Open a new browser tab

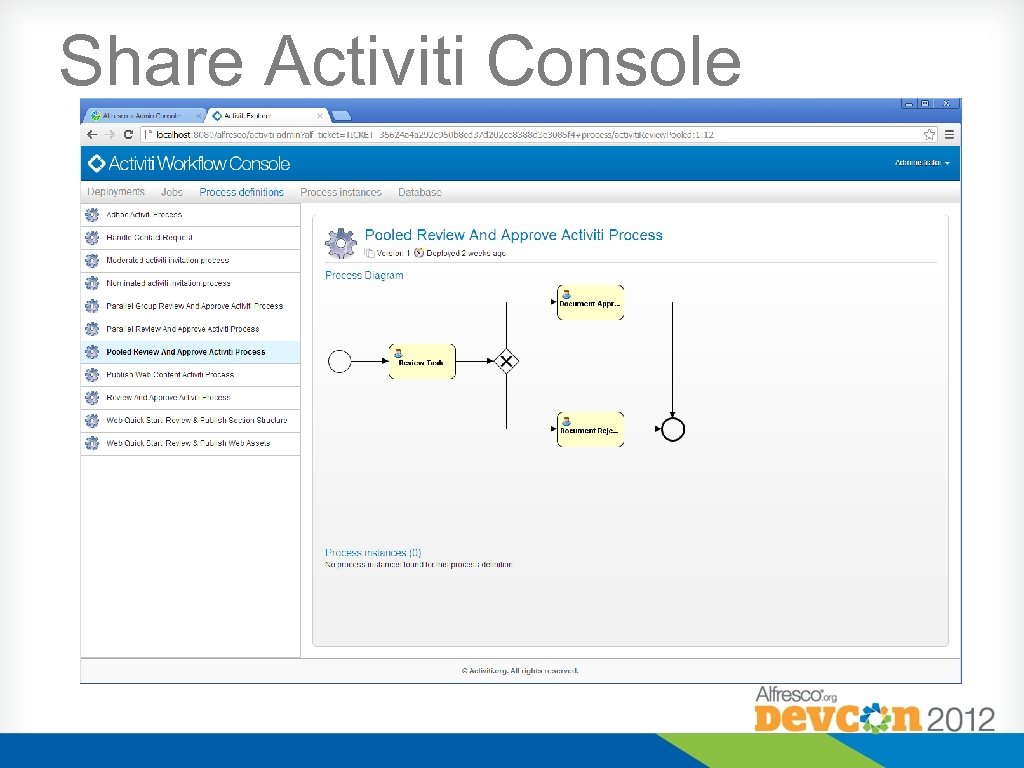(x=341, y=116)
